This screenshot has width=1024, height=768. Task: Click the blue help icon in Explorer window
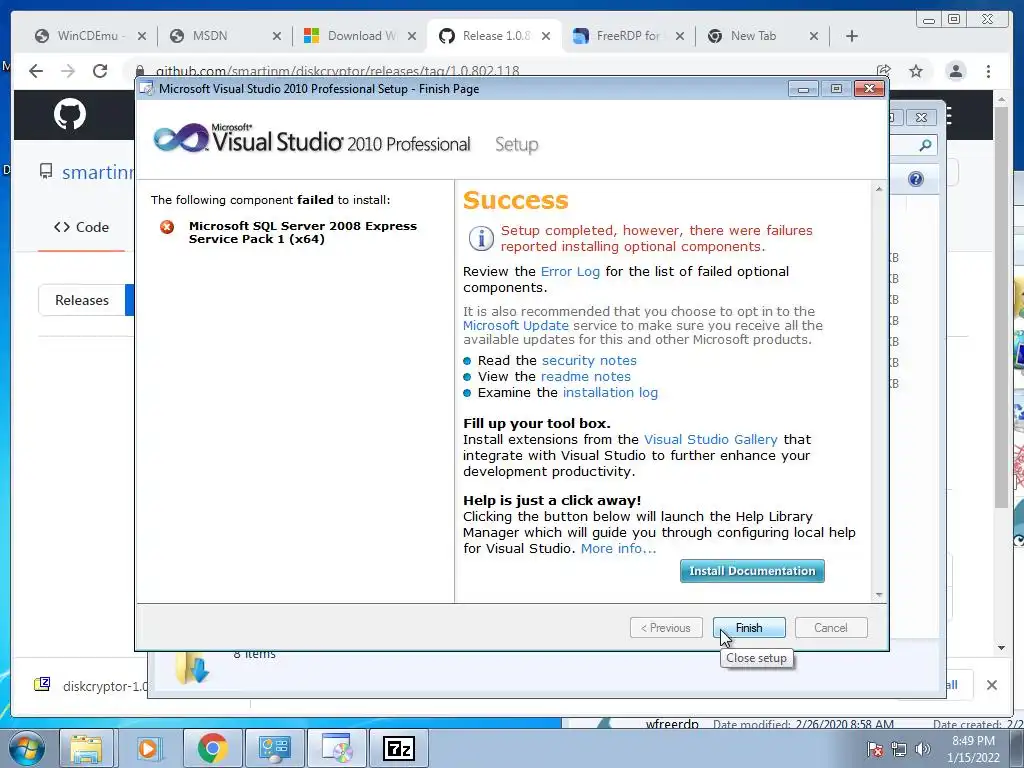tap(916, 179)
